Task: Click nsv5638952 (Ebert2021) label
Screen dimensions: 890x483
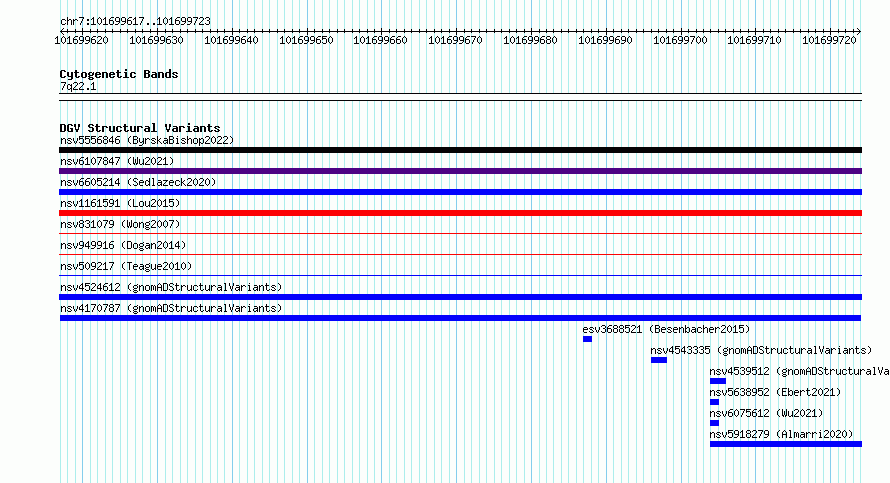Action: [775, 392]
